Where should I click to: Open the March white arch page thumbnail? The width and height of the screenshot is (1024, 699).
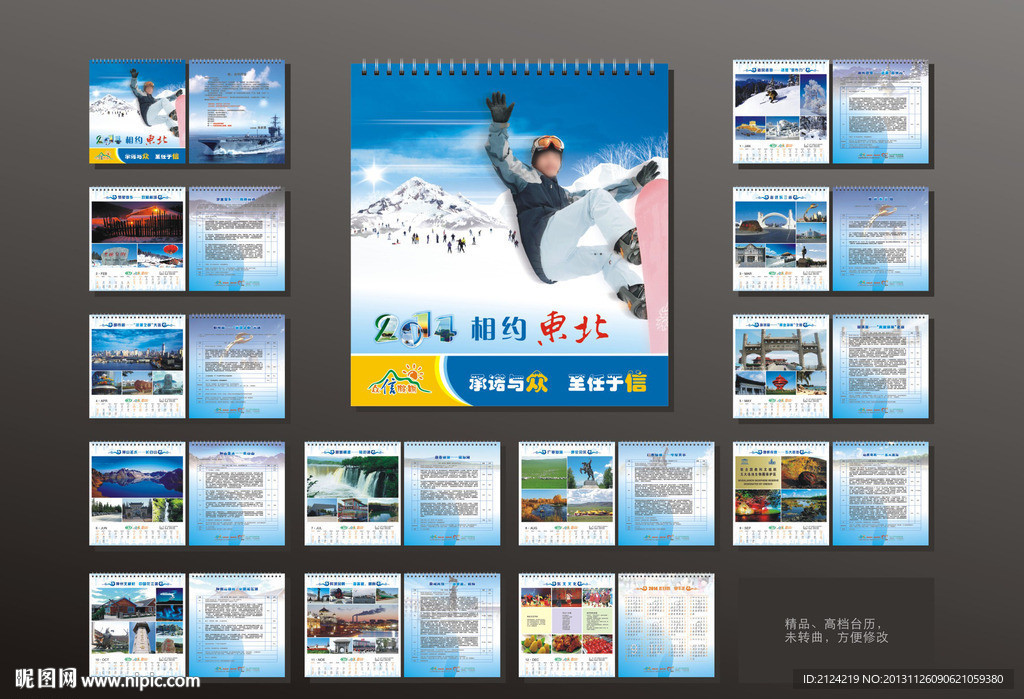[x=781, y=239]
